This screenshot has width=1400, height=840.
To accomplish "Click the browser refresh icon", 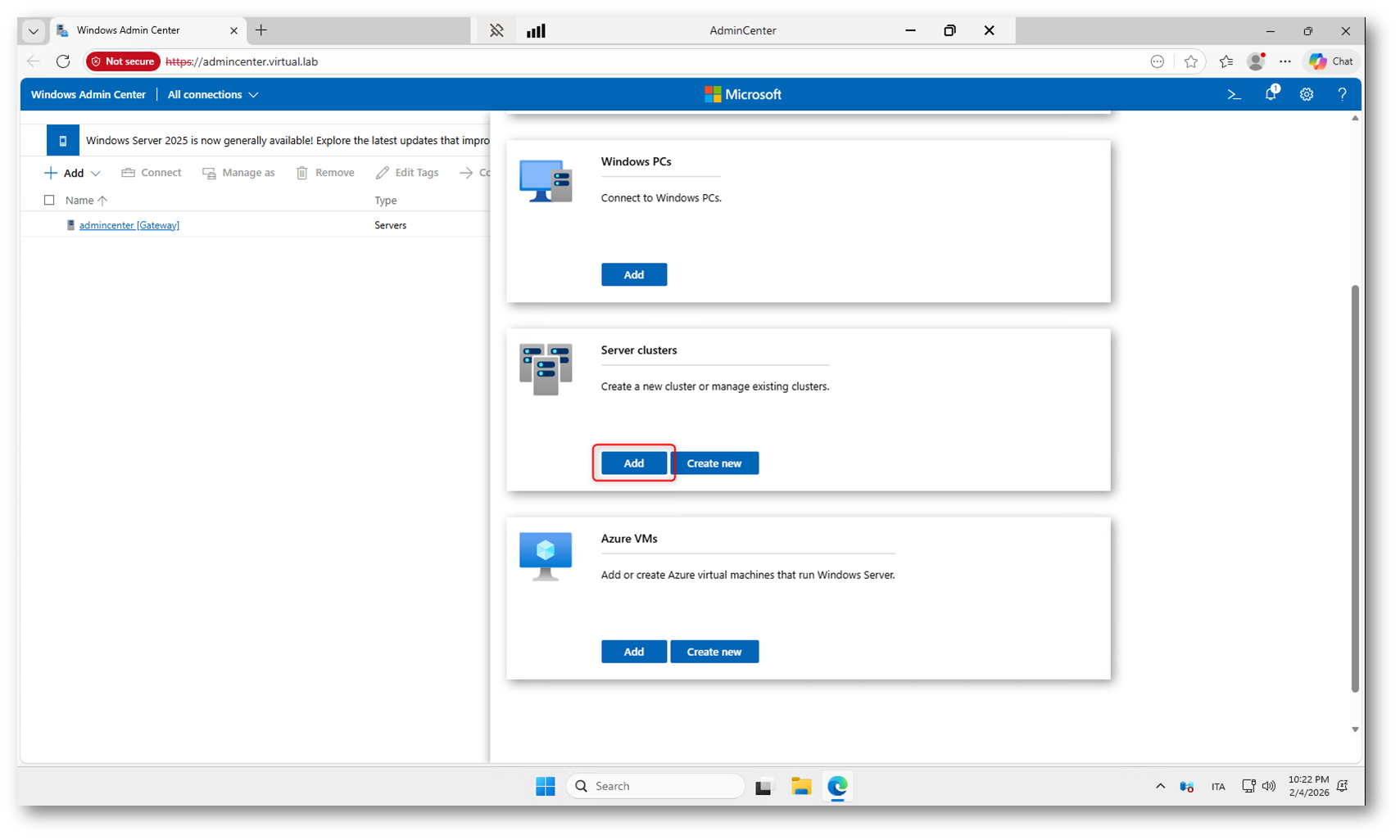I will click(63, 61).
